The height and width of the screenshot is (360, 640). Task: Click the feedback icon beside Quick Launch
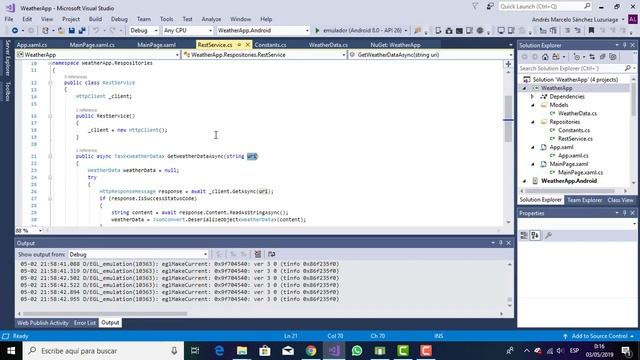490,7
